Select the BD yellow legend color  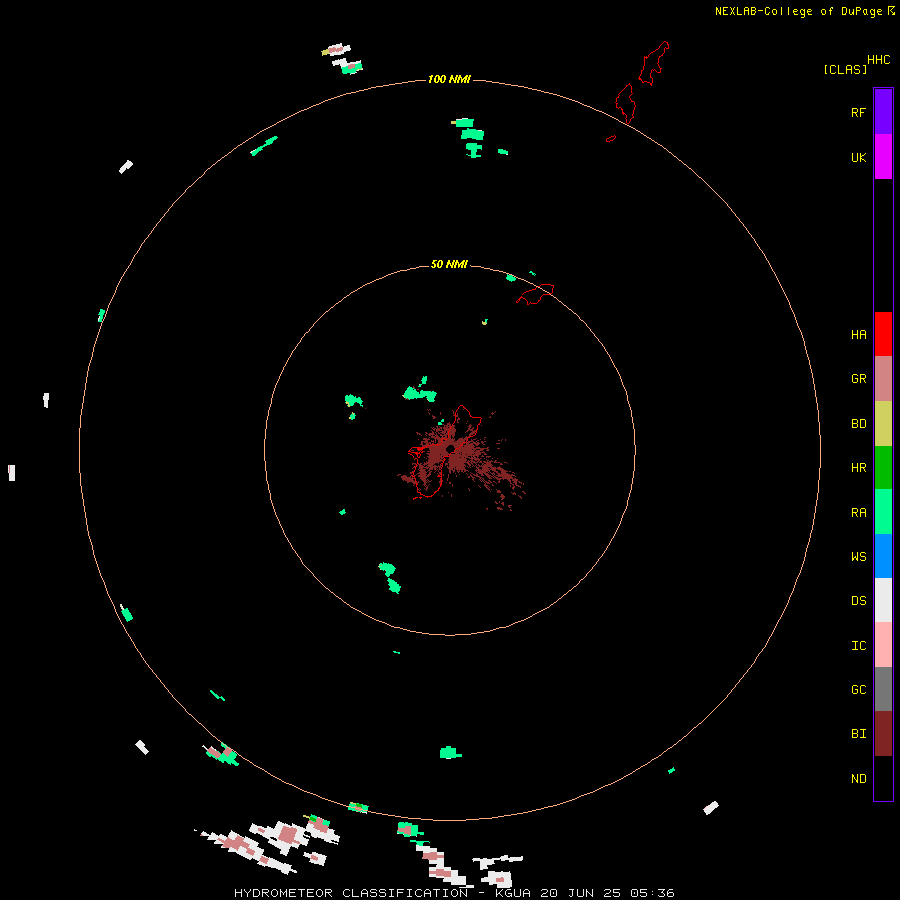pos(883,424)
